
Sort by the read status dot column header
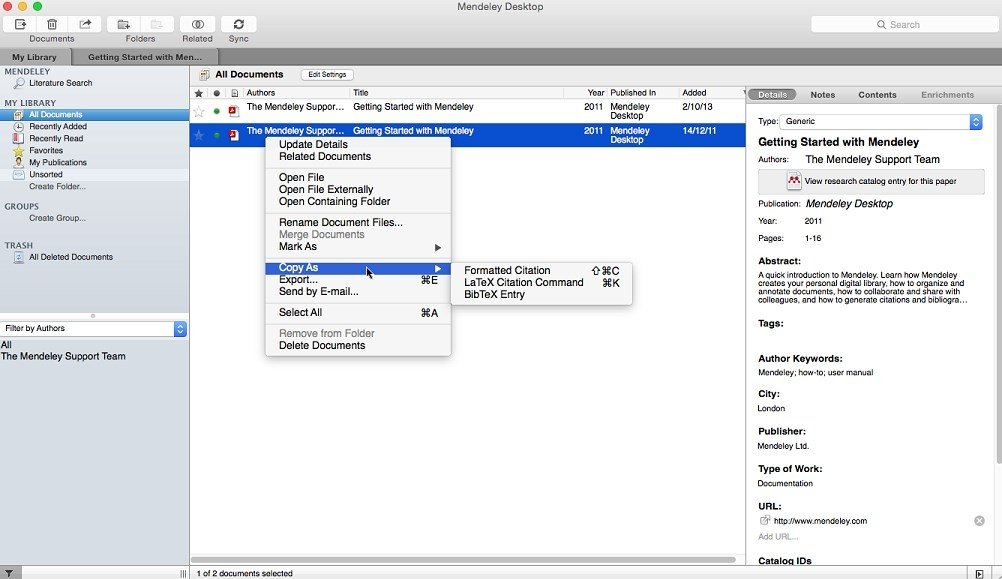[217, 93]
